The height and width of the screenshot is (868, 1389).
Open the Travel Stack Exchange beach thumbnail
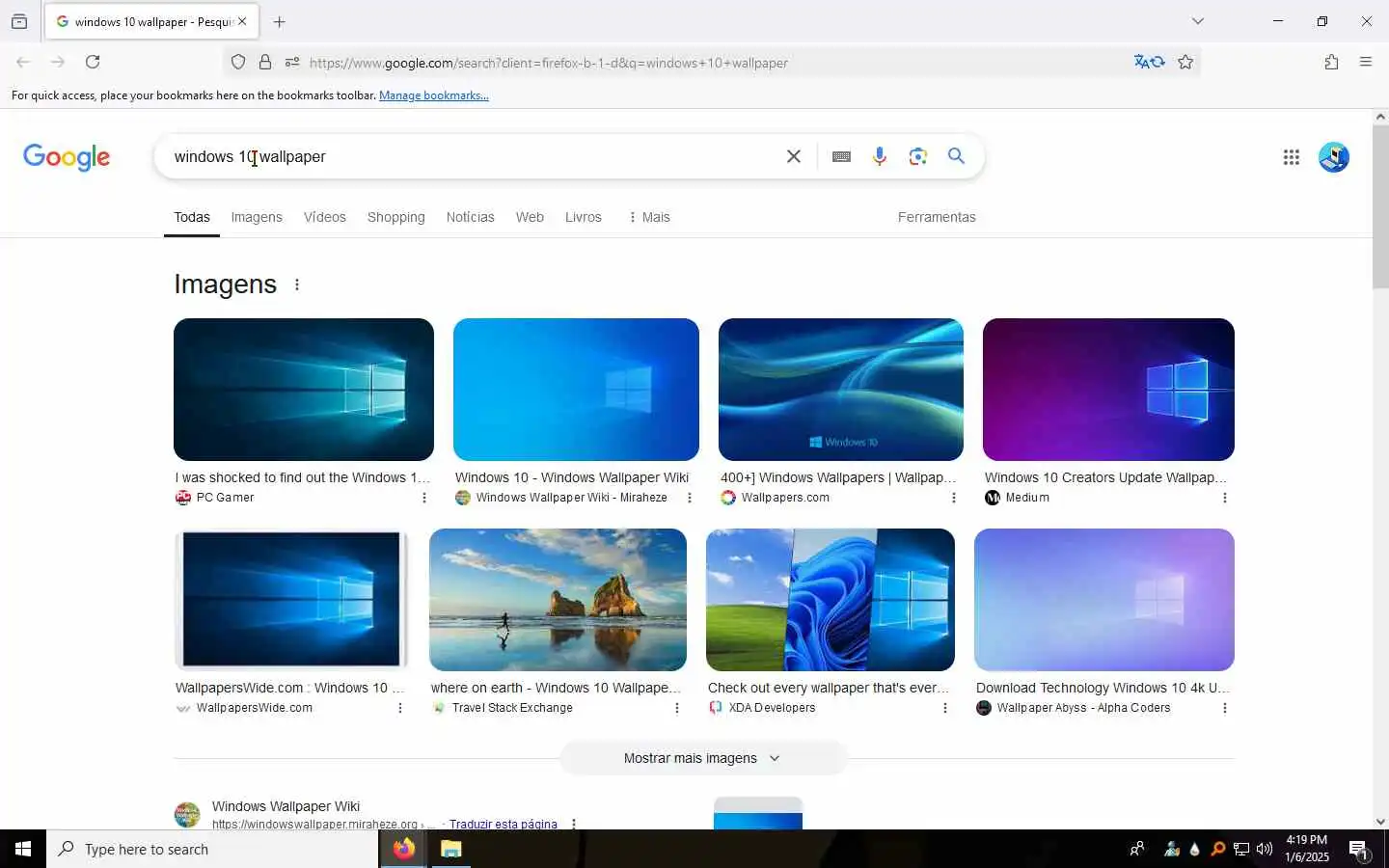click(558, 600)
